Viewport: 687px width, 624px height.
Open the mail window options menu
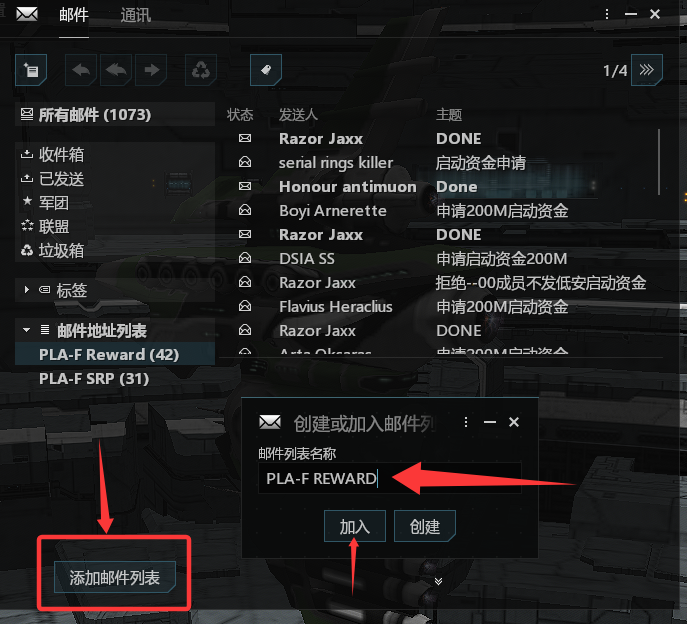coord(607,14)
